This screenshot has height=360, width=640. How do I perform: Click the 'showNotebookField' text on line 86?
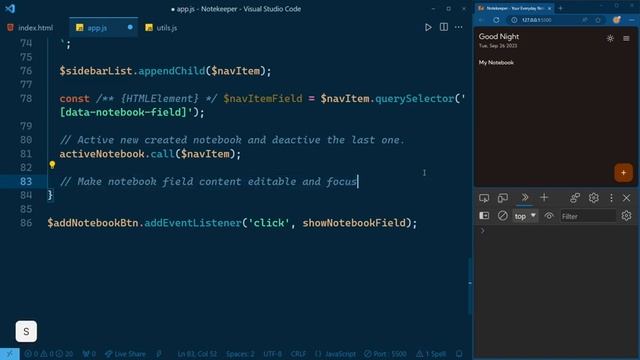point(354,223)
